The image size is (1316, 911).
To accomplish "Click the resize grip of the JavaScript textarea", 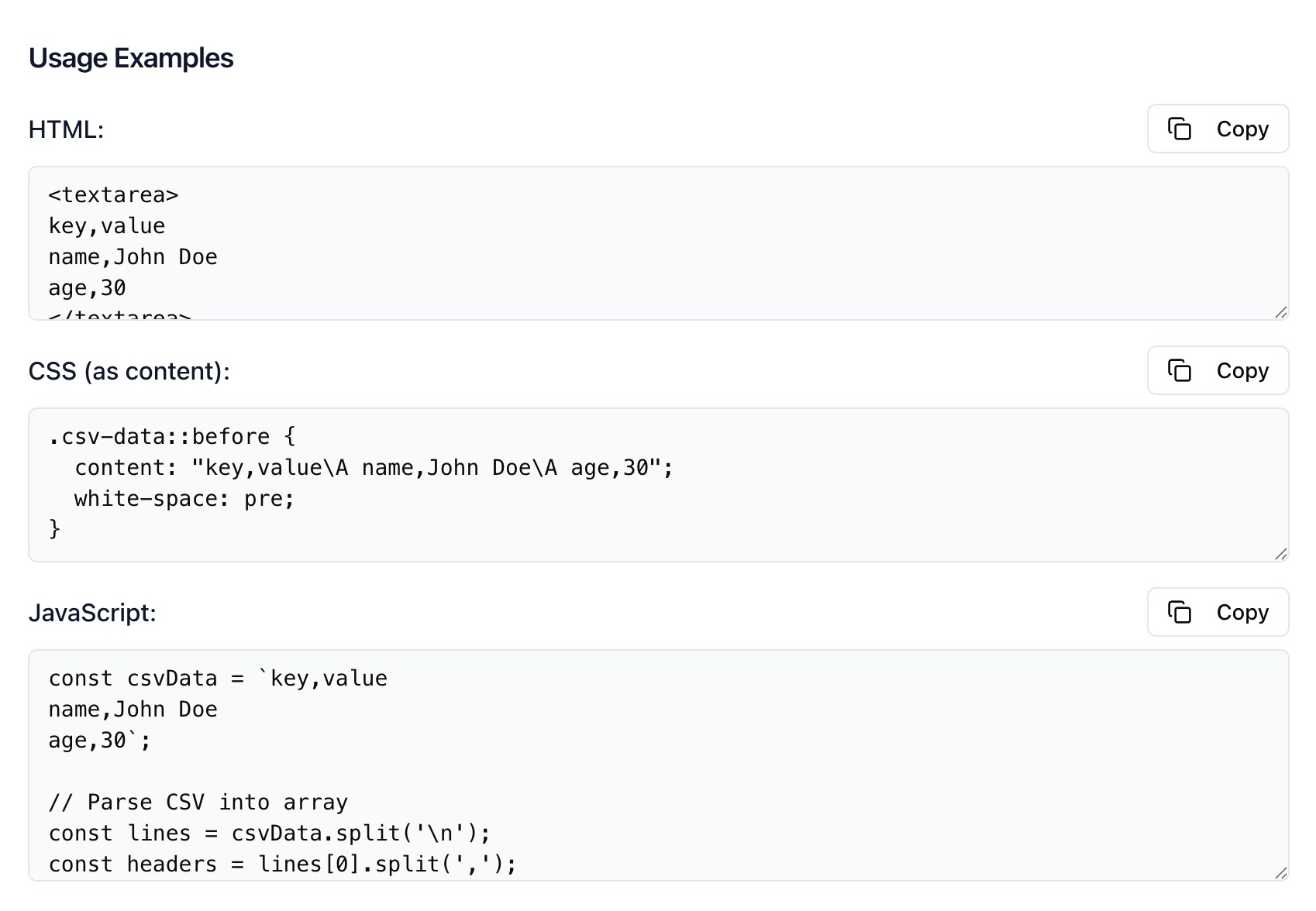I will point(1280,871).
